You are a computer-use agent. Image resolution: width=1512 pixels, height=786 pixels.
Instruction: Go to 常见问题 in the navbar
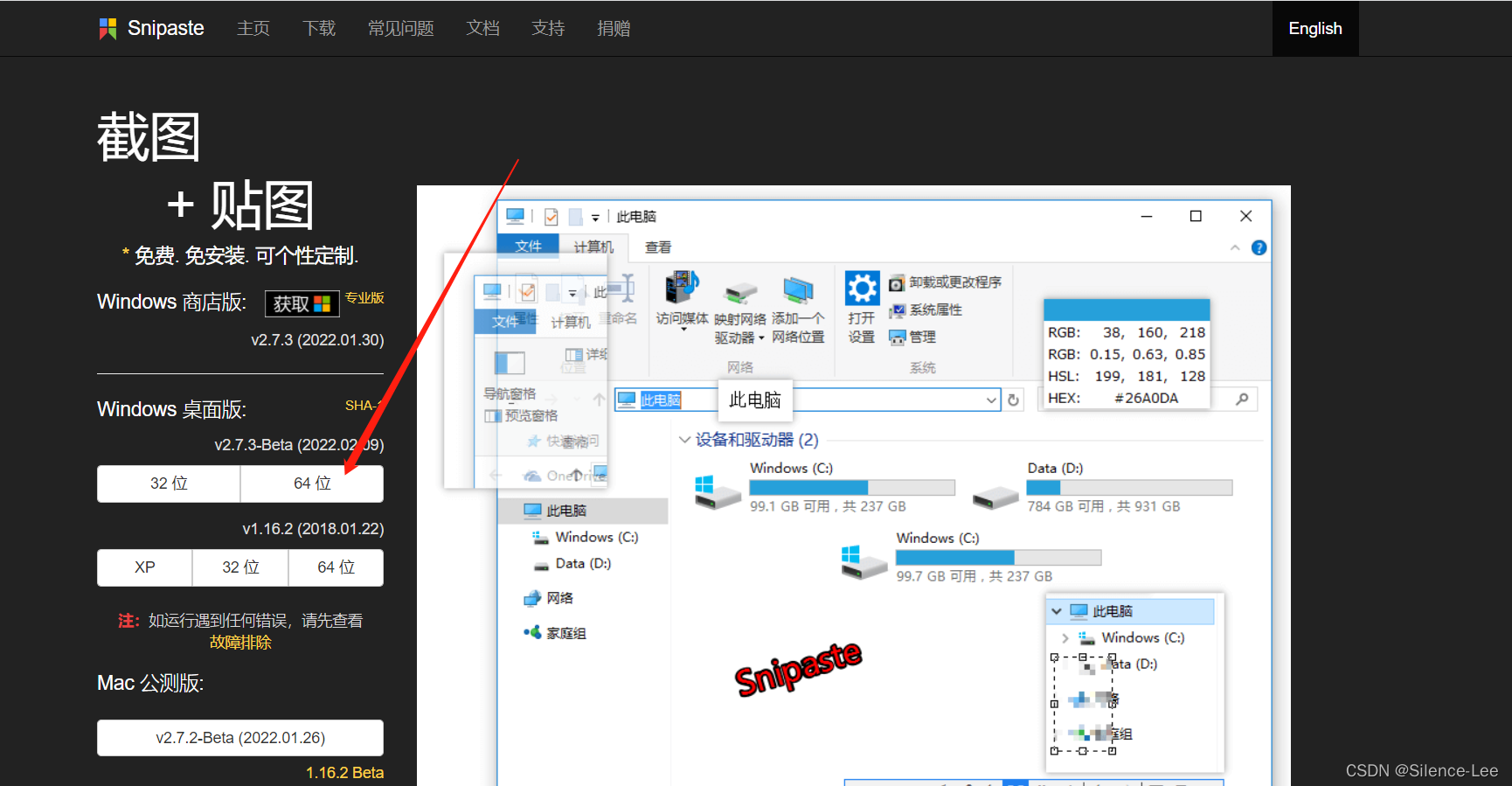coord(401,29)
